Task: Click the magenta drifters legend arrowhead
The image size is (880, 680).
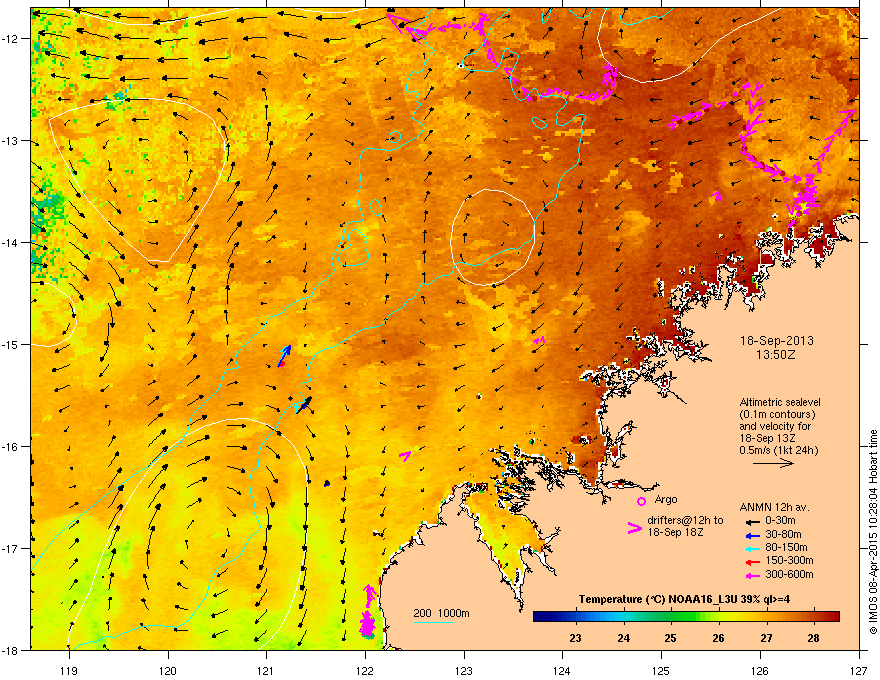Action: tap(634, 527)
